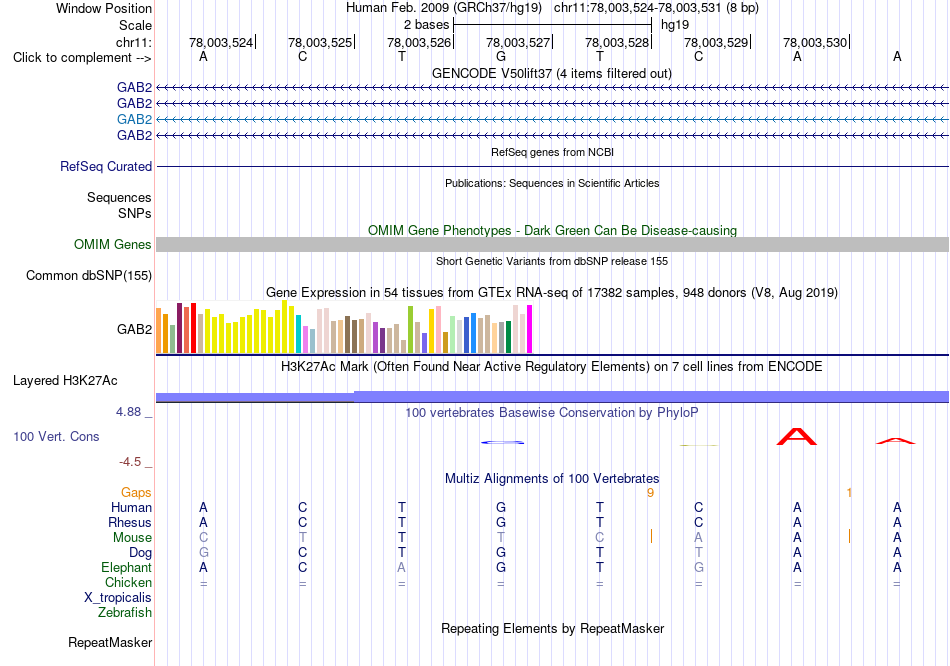Click the GTEx expression bar chart

point(344,327)
